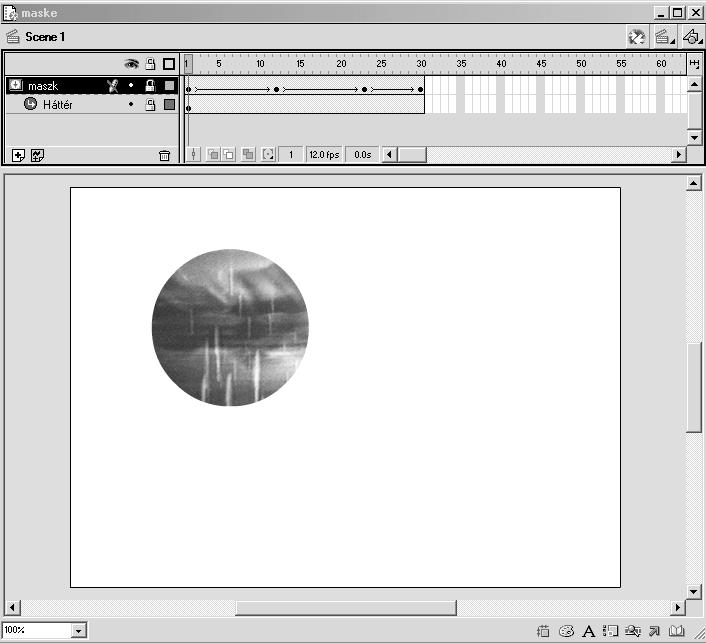Click the timeline vertical scroll up arrow

[694, 84]
